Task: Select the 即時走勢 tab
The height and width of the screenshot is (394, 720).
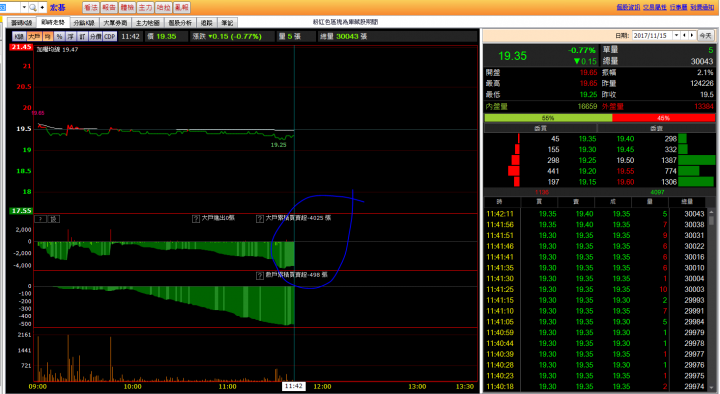Action: 53,22
